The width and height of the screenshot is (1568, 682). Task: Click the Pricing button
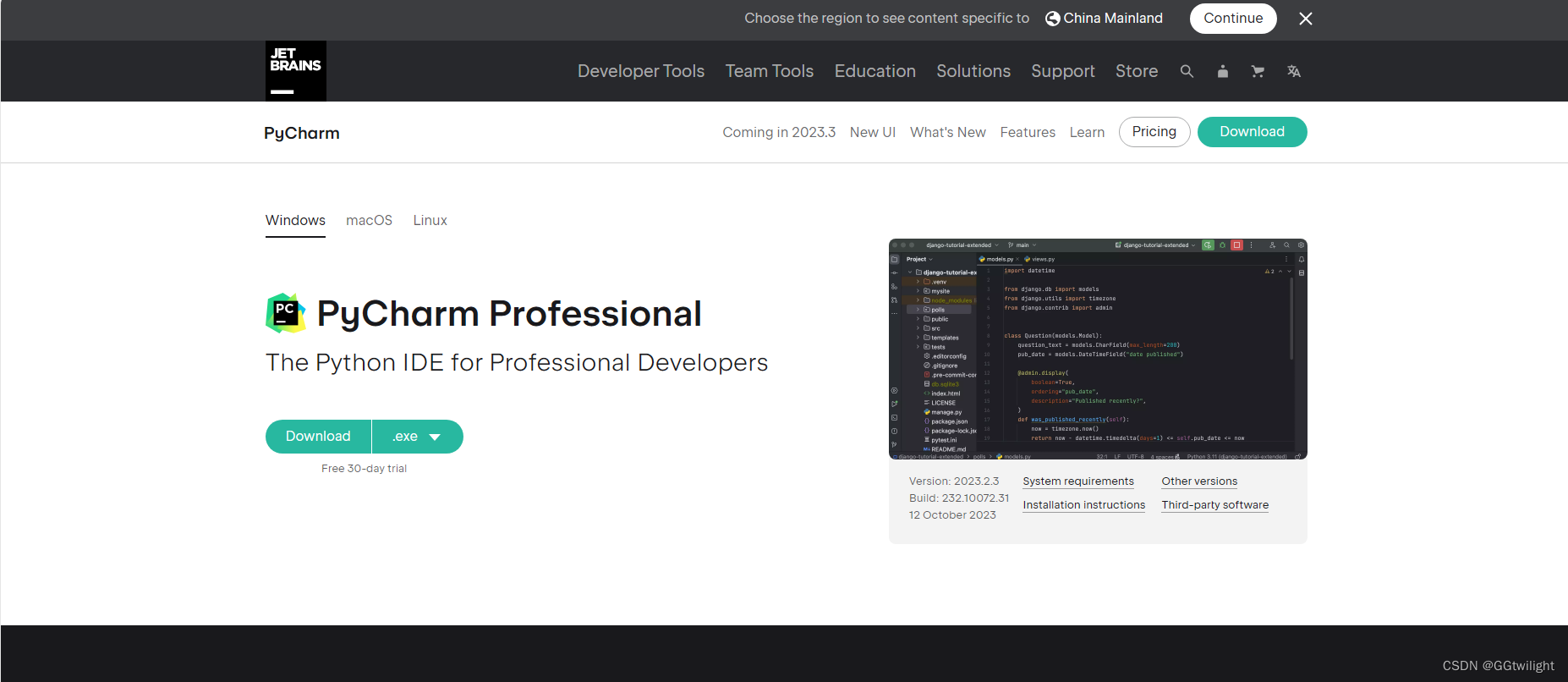click(1154, 132)
